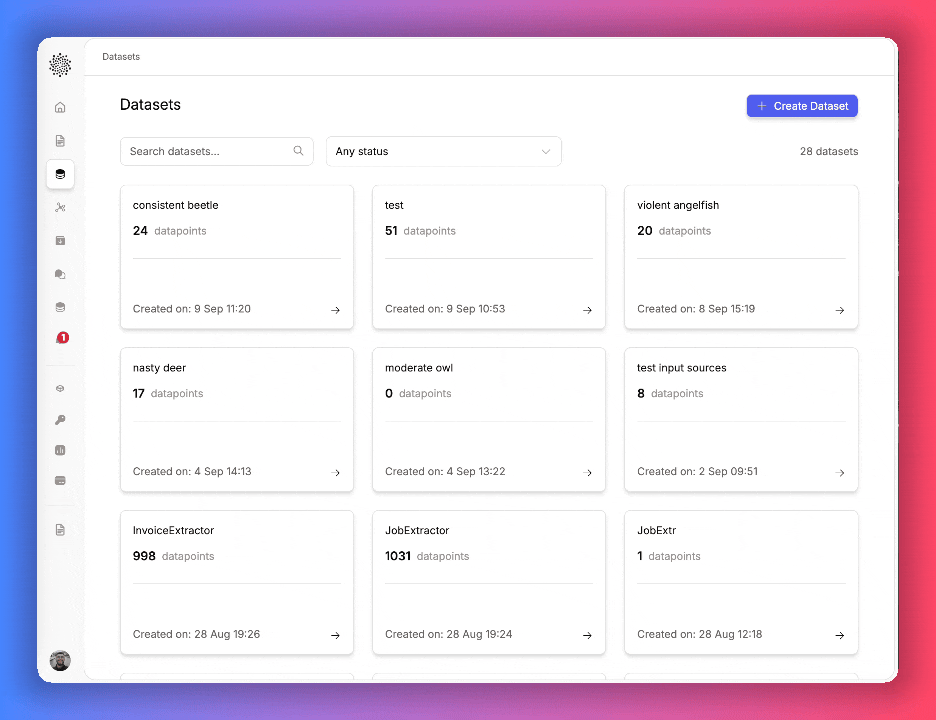Open test dataset arrow
Screen dimensions: 936x720
587,310
